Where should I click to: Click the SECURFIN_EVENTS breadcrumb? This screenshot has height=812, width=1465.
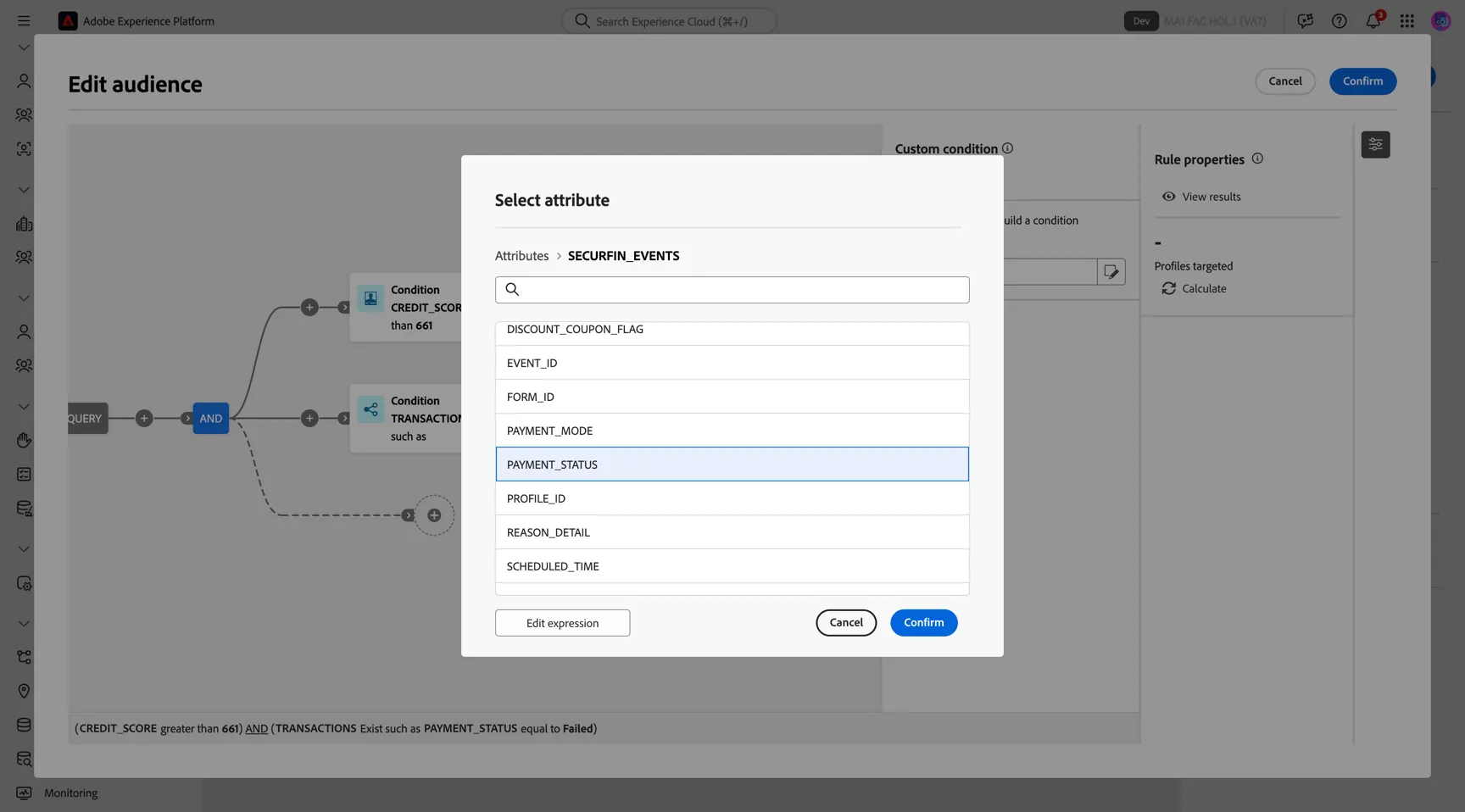(623, 256)
